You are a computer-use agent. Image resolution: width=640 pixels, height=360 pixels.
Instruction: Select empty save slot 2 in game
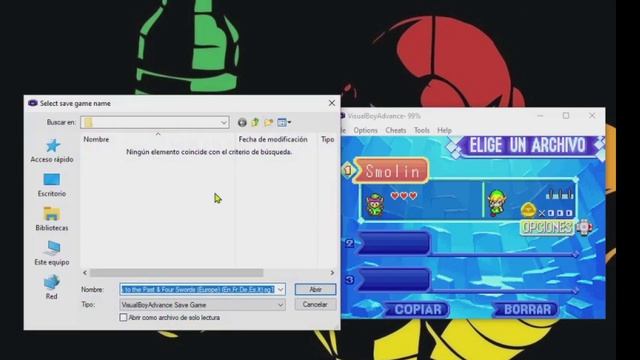click(x=393, y=243)
